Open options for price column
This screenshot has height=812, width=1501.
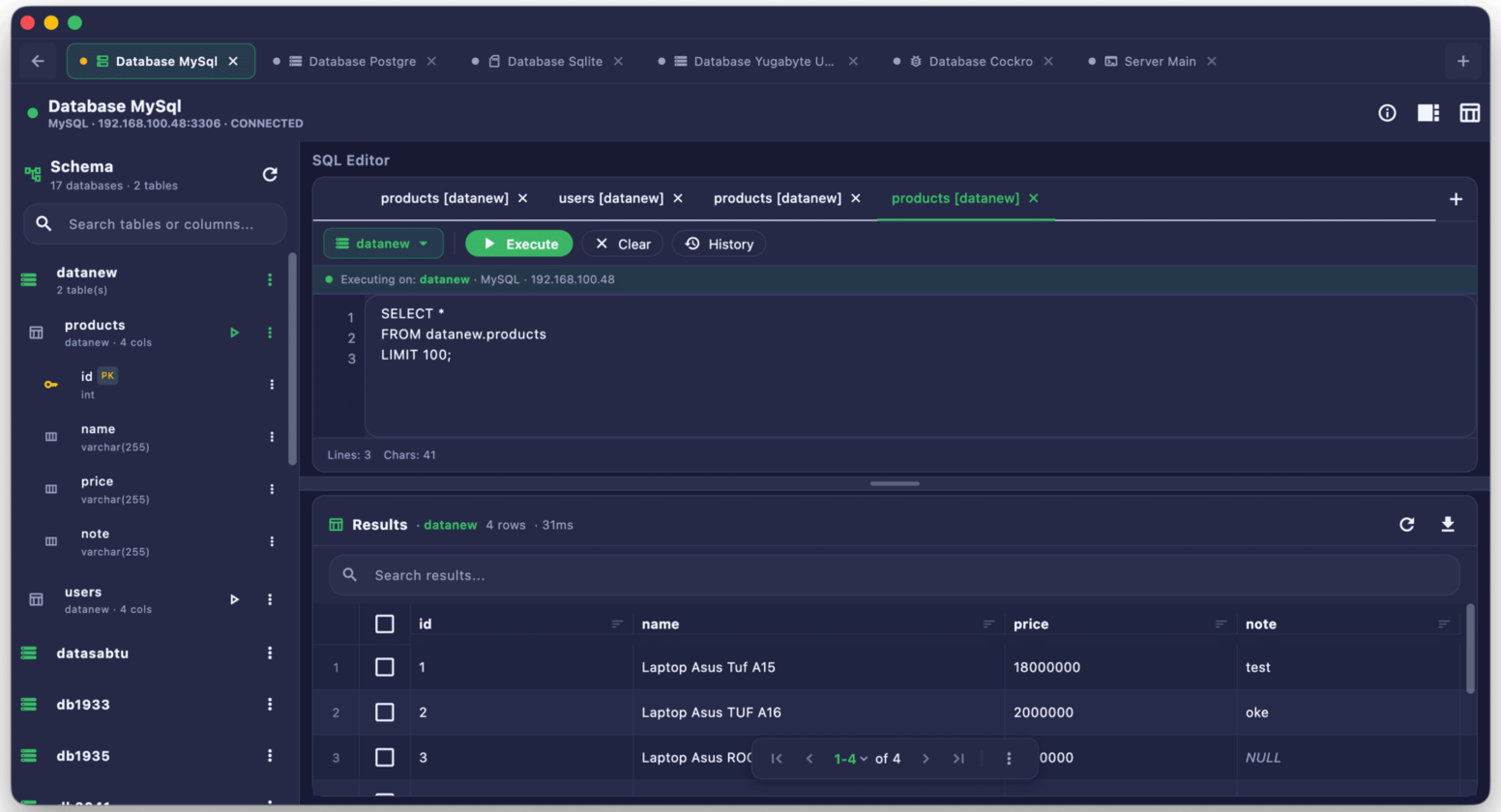click(272, 489)
